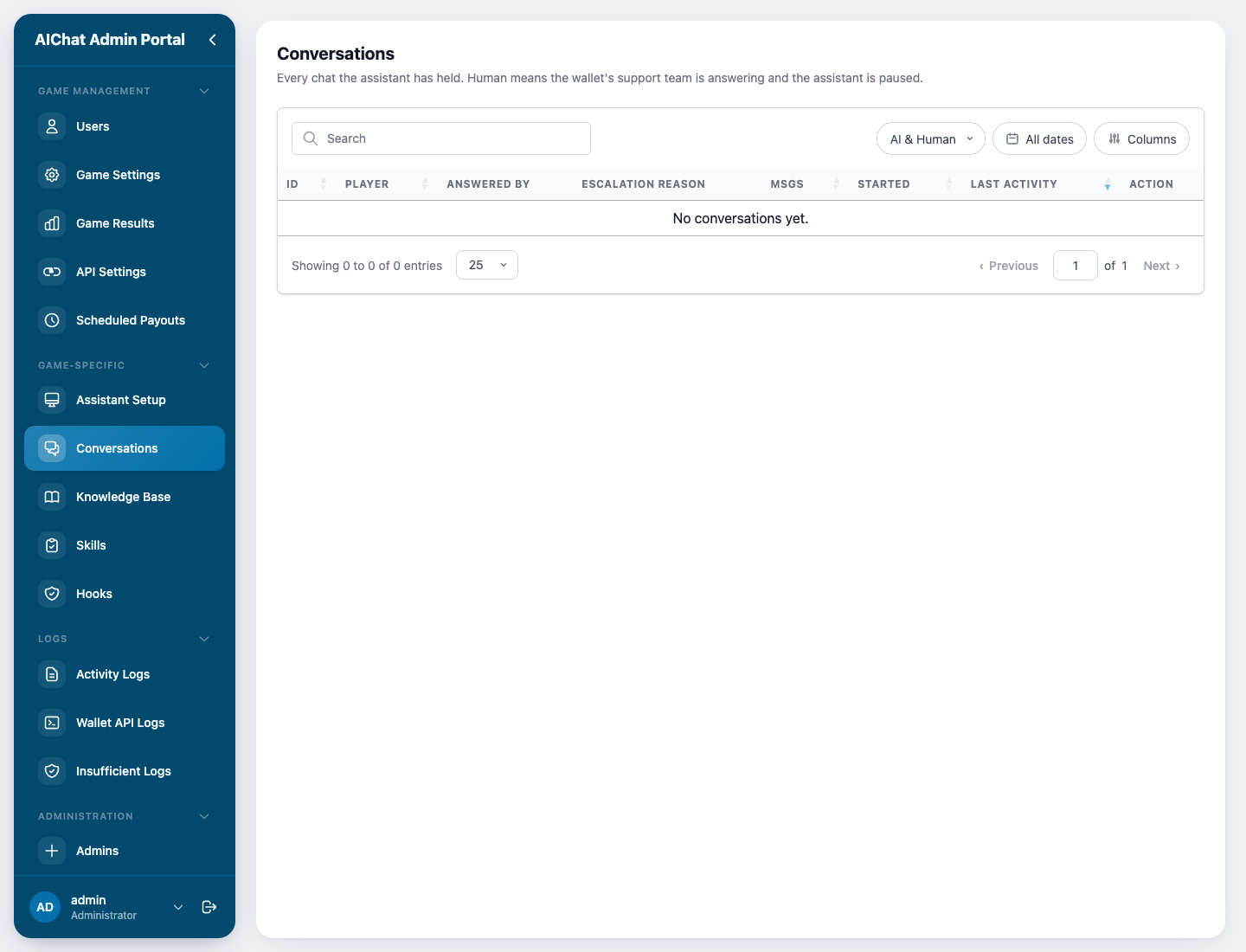The width and height of the screenshot is (1246, 952).
Task: Click the Previous page link
Action: (x=1008, y=266)
